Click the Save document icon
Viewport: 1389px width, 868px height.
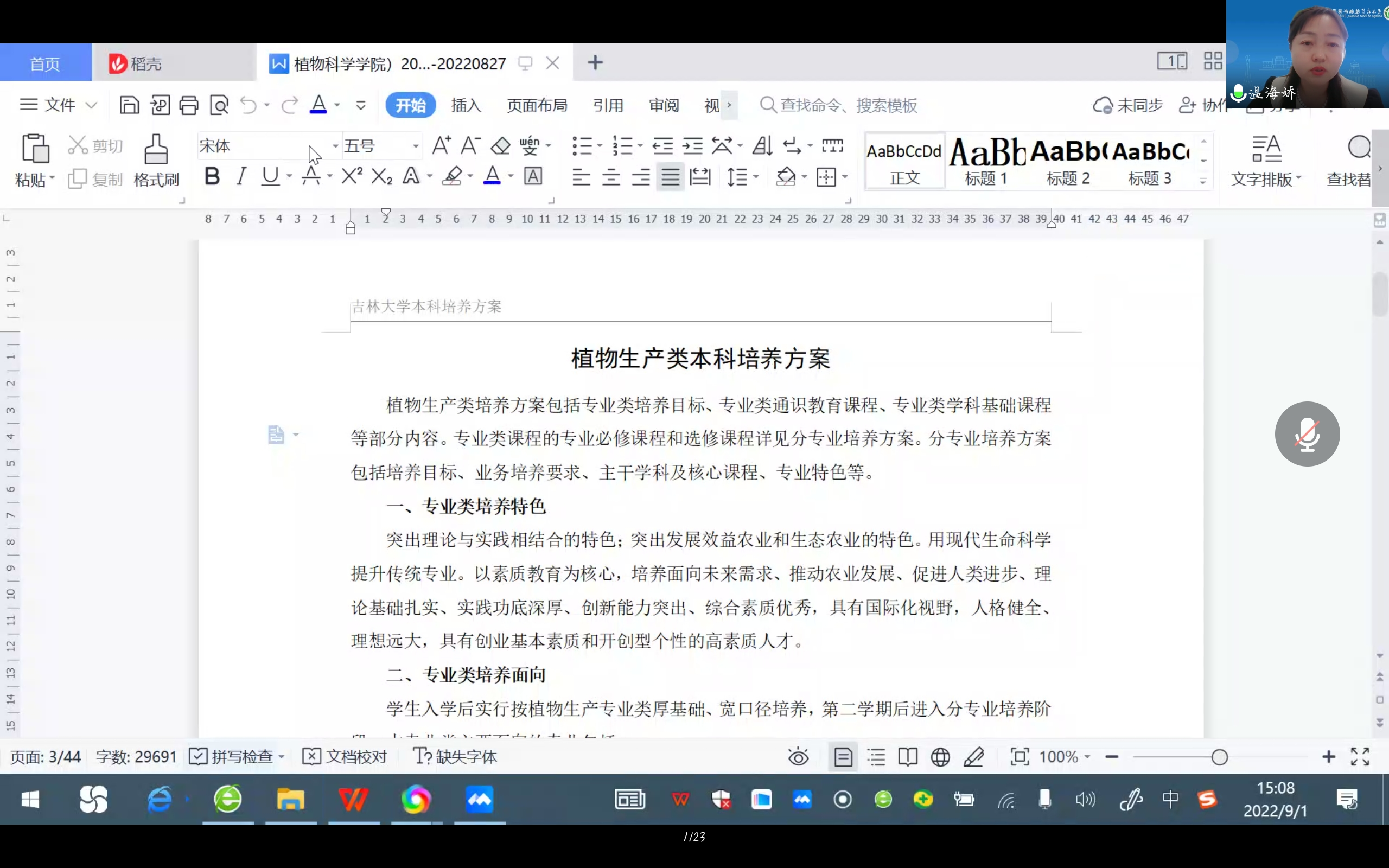click(129, 106)
